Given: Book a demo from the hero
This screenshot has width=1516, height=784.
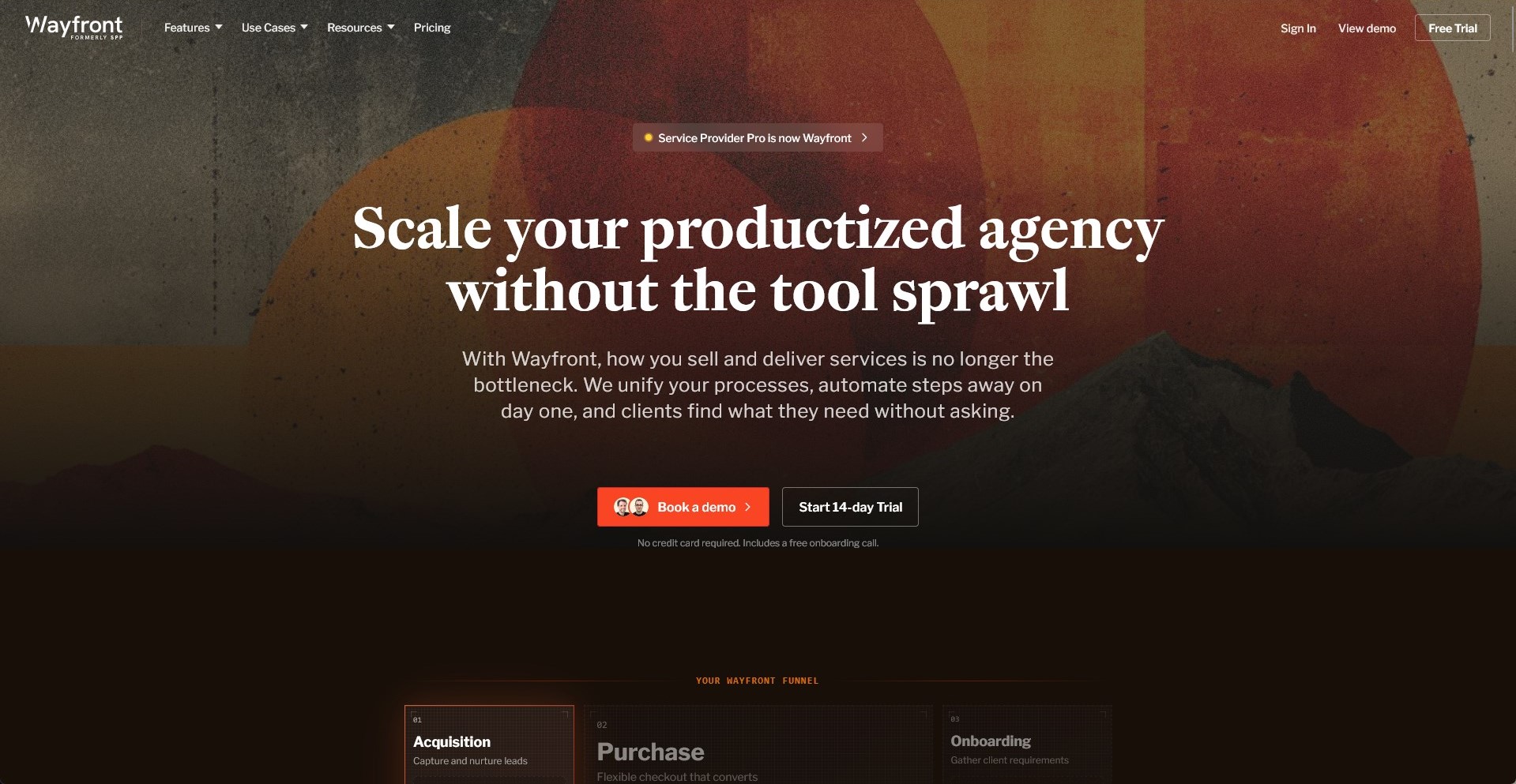Looking at the screenshot, I should point(683,507).
